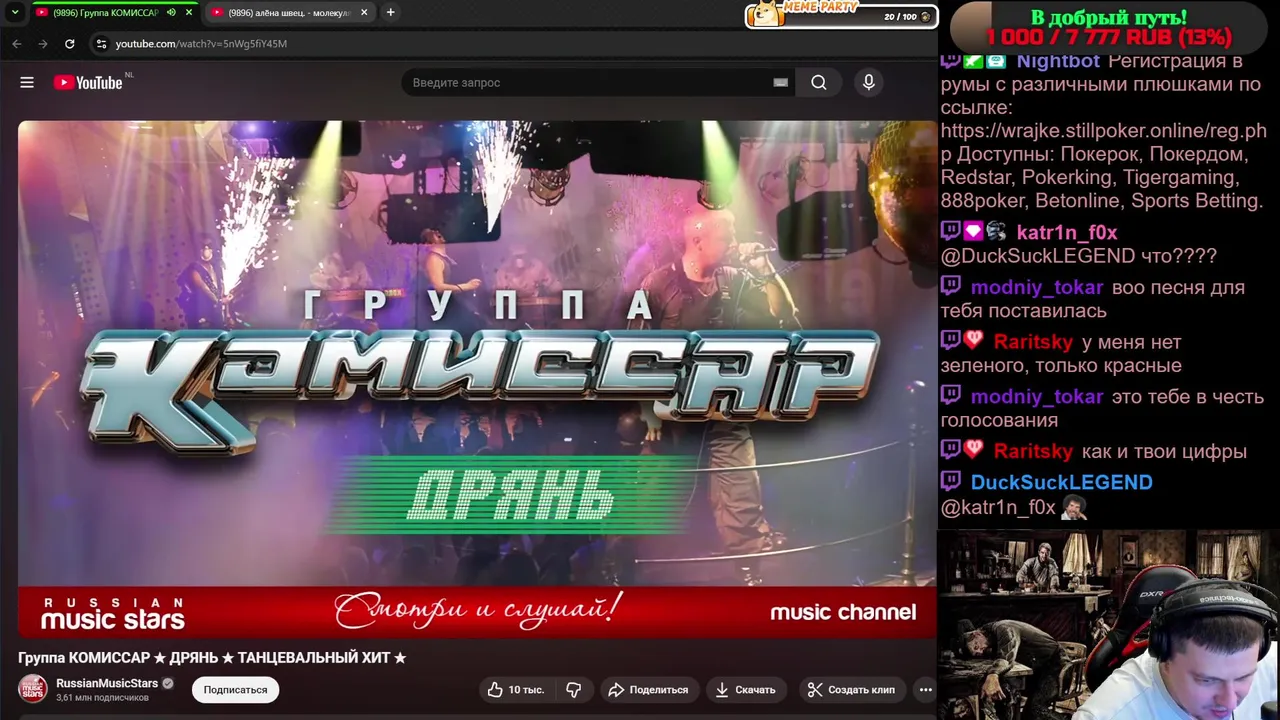The width and height of the screenshot is (1280, 720).
Task: Click the 1 000 / 7 777 RUB donation goal
Action: tap(1108, 38)
